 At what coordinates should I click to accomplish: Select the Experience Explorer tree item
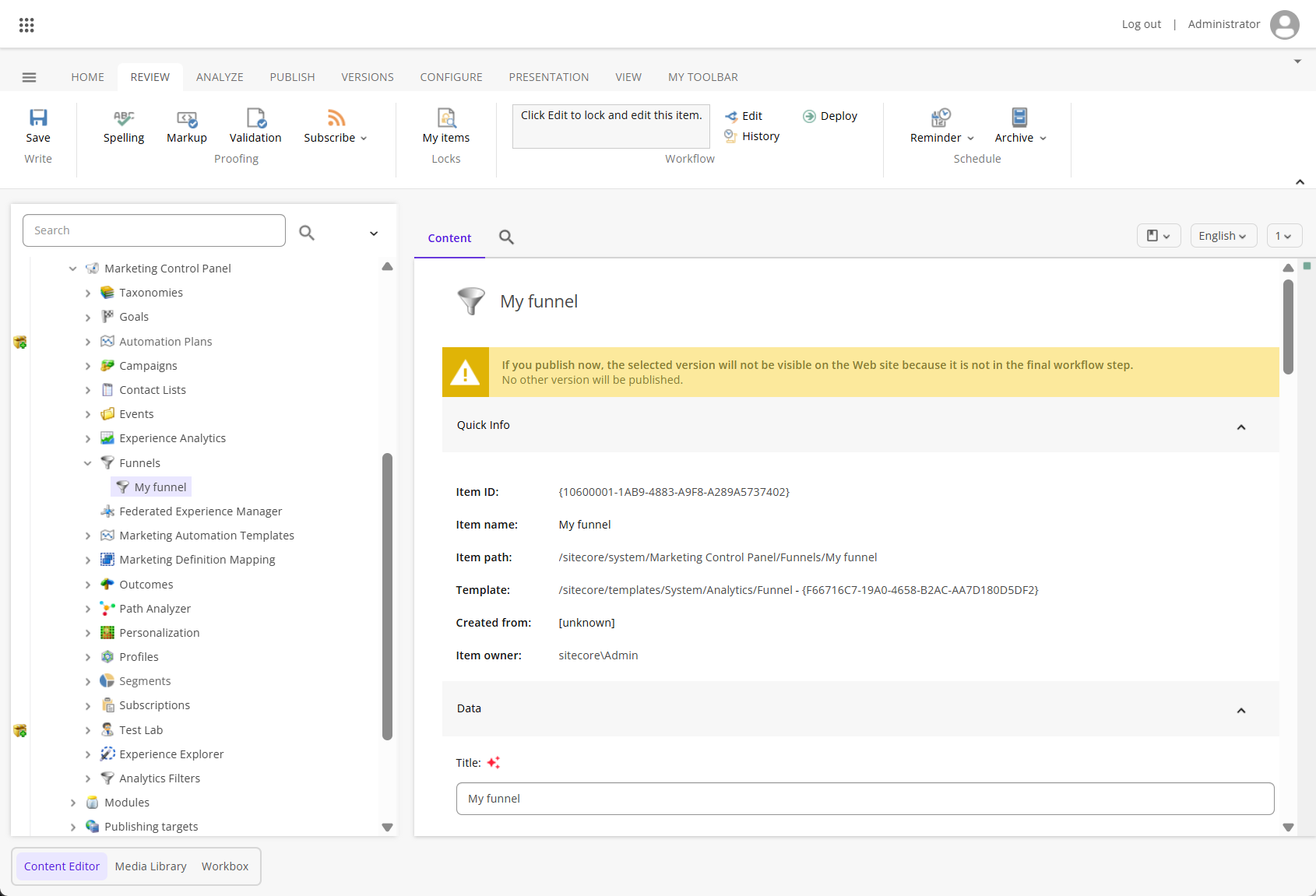171,754
